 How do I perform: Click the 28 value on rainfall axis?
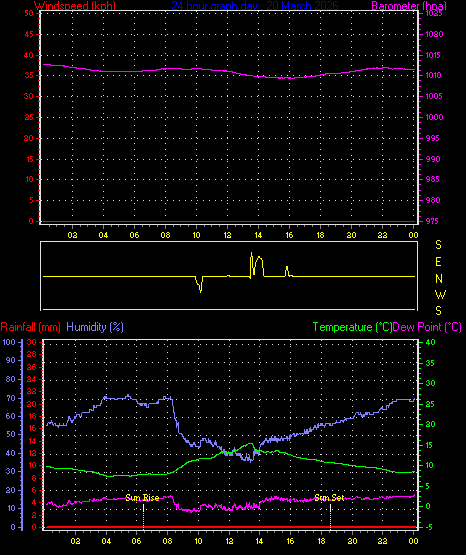31,354
